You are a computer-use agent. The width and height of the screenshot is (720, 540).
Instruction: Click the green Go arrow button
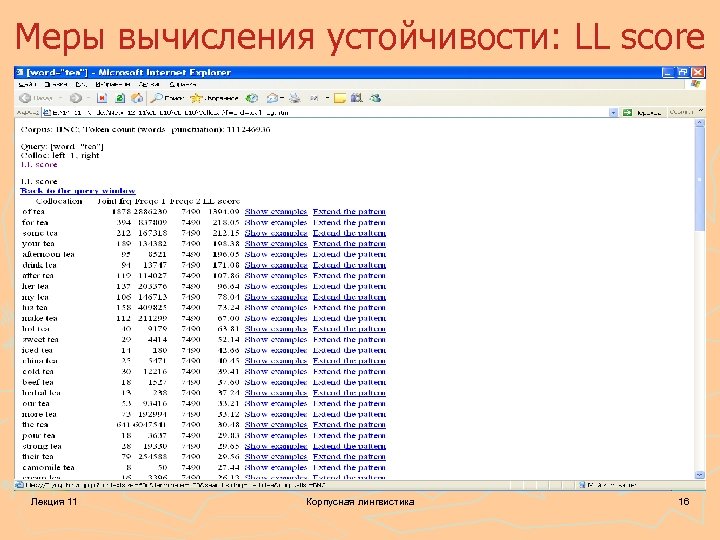click(627, 112)
